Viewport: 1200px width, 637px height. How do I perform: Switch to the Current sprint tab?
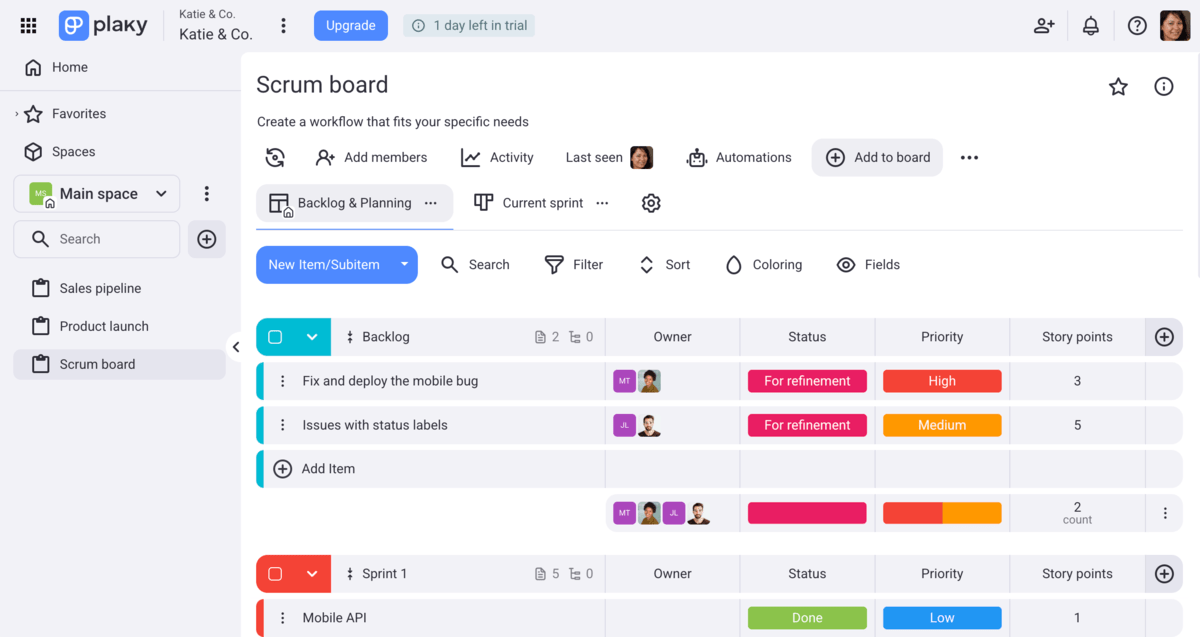pyautogui.click(x=542, y=203)
